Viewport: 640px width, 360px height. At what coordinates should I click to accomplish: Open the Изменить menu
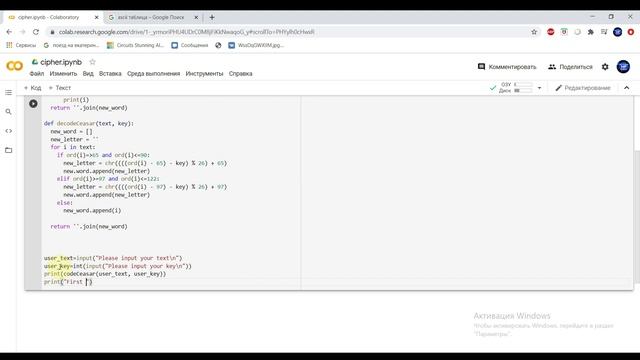63,74
